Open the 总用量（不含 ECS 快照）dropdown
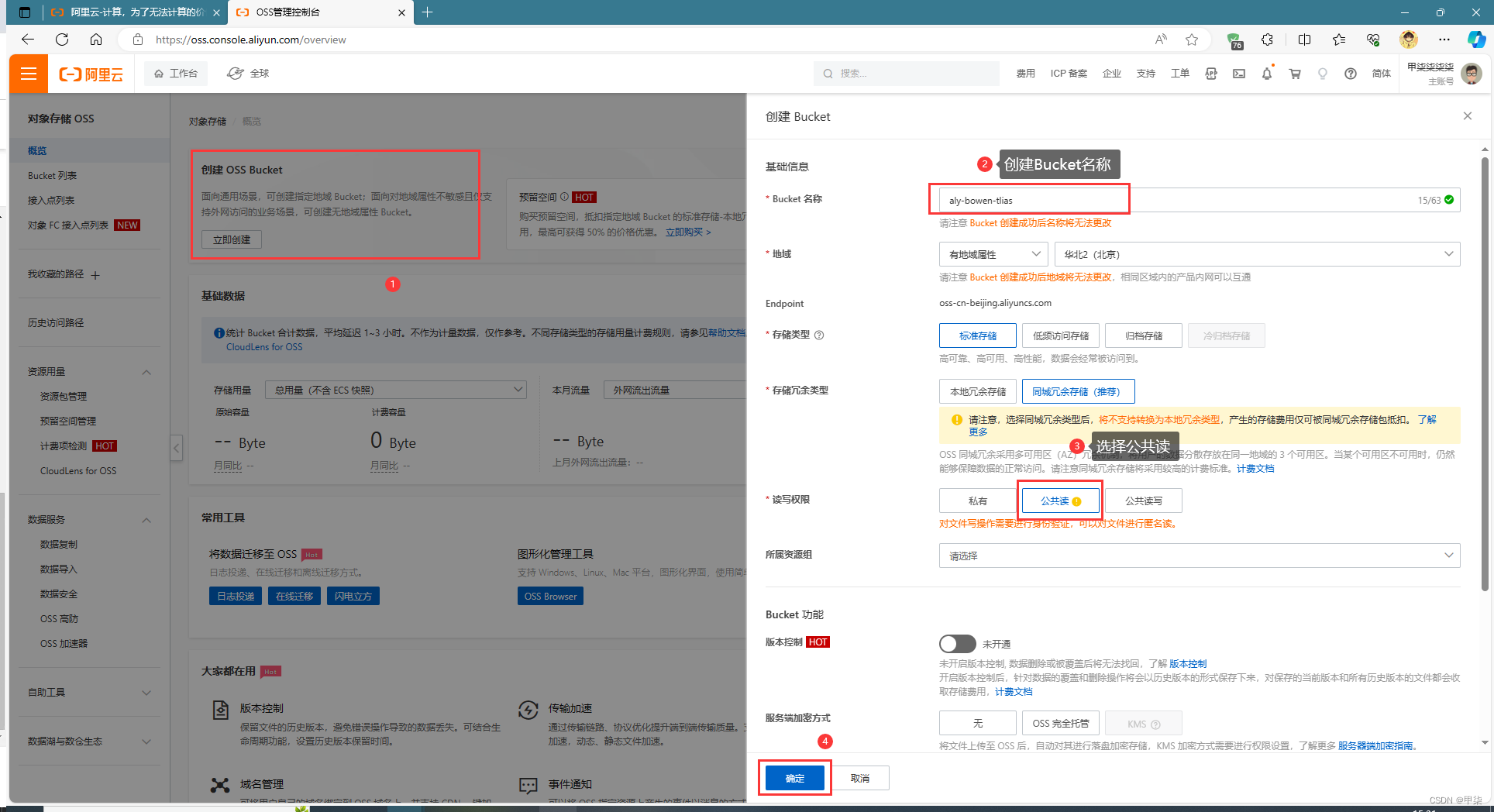This screenshot has width=1494, height=812. (x=396, y=390)
